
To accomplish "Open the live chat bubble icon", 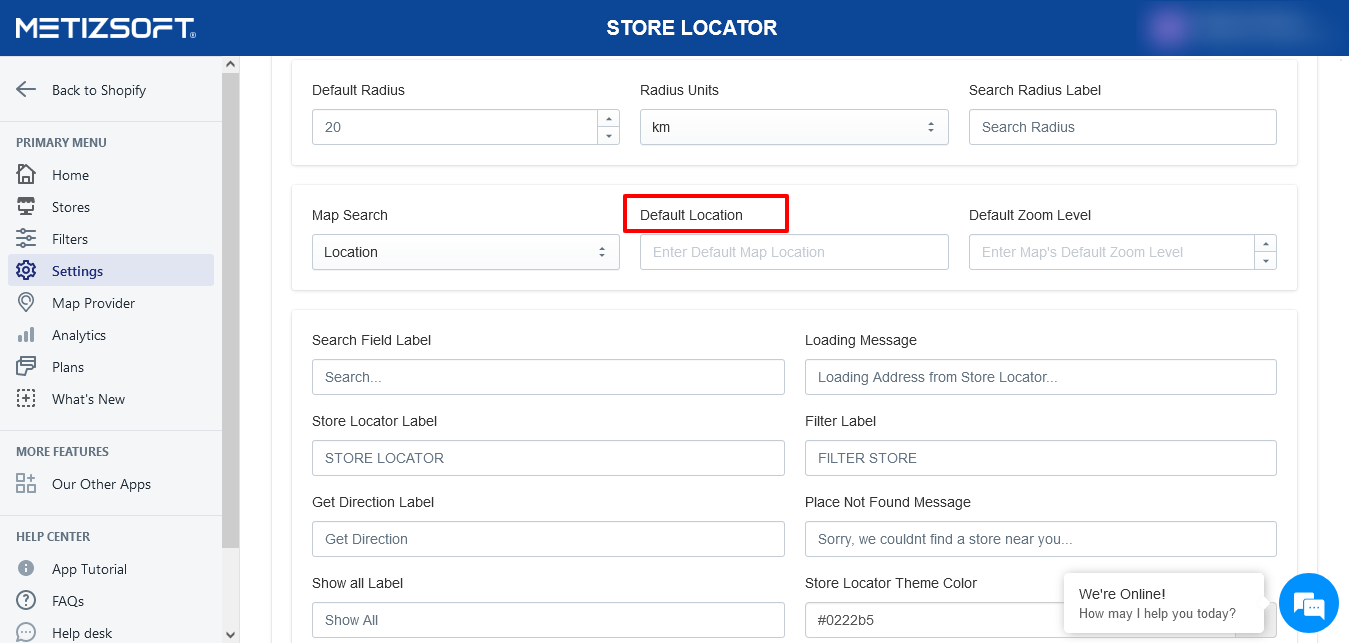I will point(1308,604).
